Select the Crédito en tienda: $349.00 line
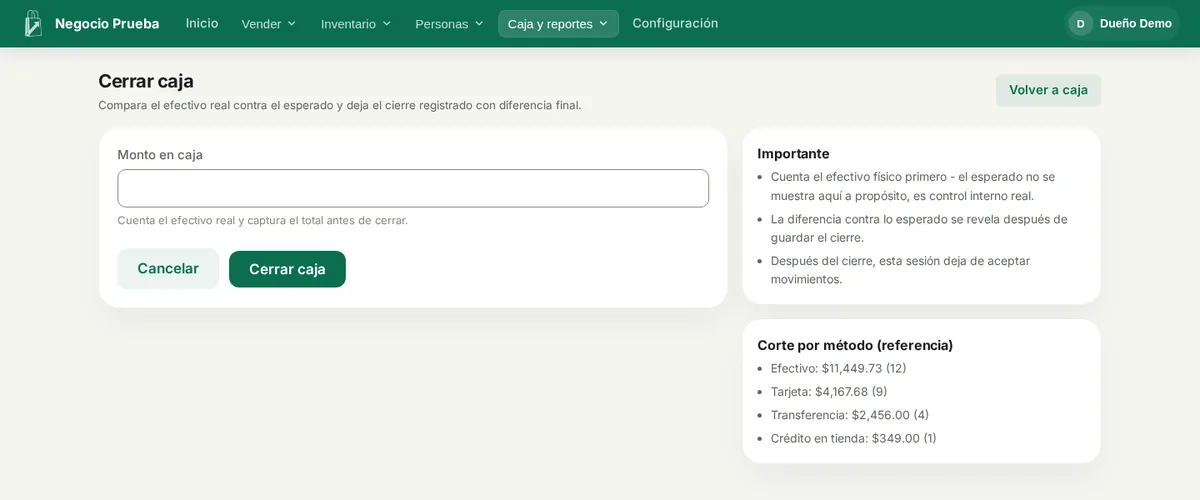The image size is (1200, 500). [x=853, y=438]
